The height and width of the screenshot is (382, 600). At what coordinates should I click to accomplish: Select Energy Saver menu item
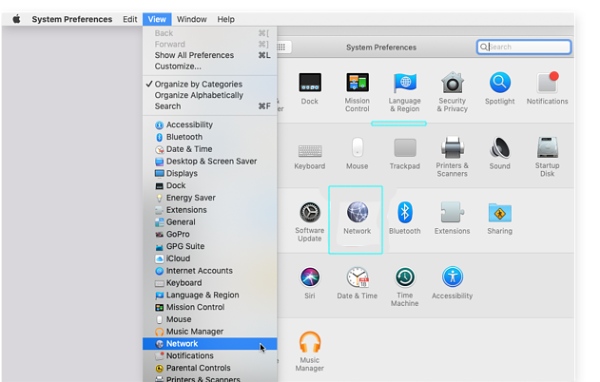(210, 198)
